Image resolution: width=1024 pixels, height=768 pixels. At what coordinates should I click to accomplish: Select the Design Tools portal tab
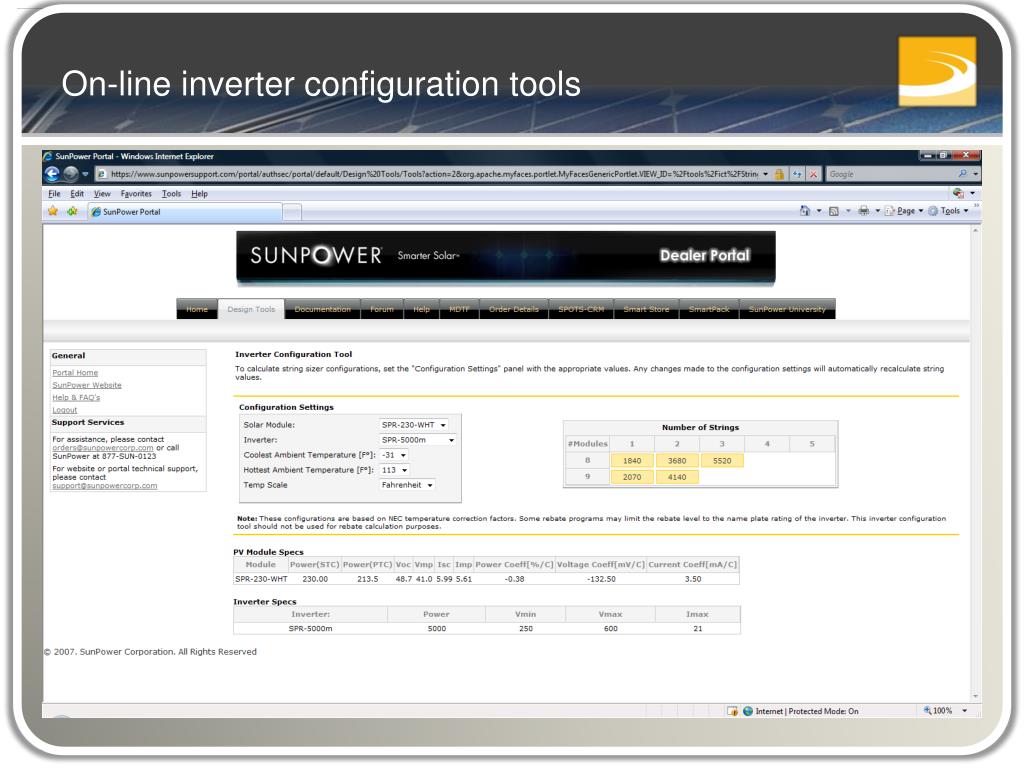point(251,309)
